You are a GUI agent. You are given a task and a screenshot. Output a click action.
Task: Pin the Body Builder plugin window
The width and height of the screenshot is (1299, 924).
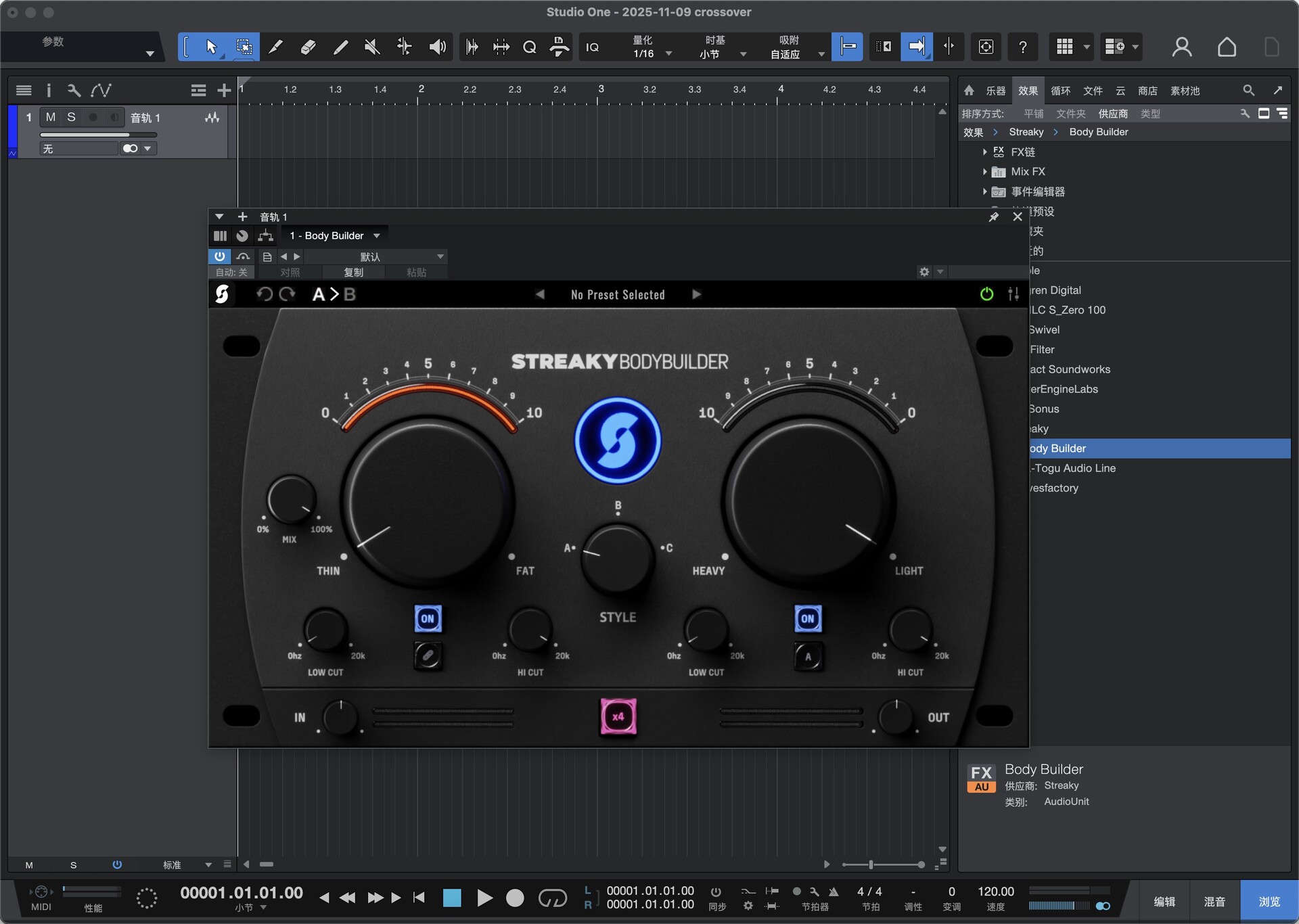(993, 216)
